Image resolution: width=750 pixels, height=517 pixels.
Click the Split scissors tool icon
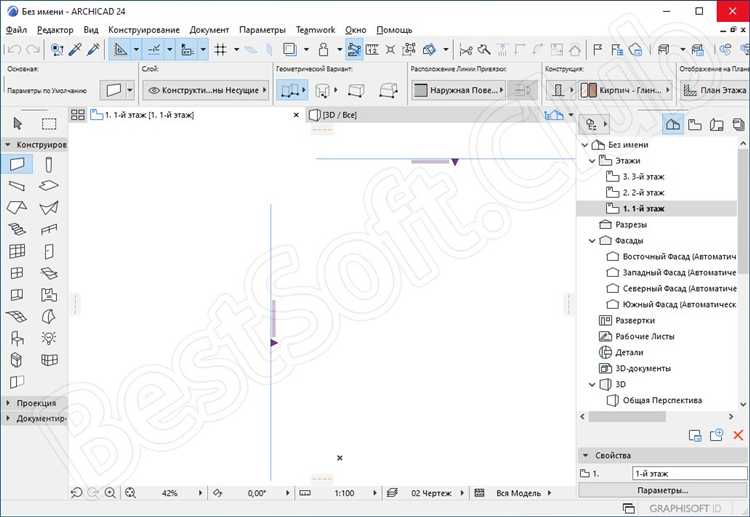click(465, 49)
